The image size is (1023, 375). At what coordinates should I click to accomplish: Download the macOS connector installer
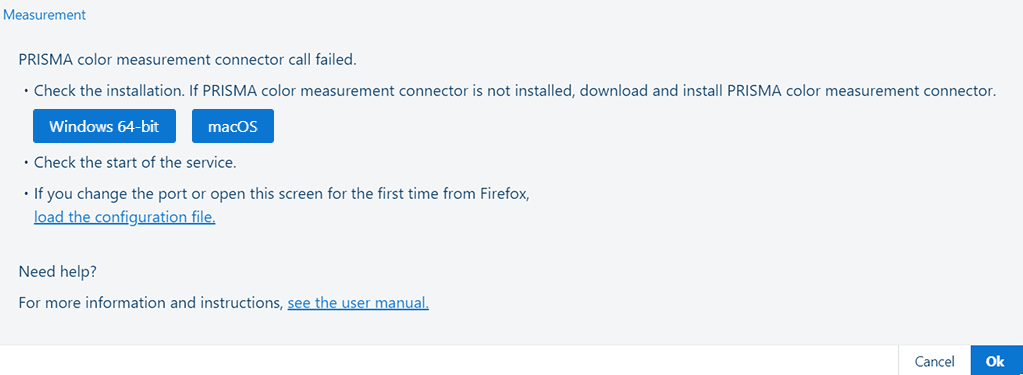click(x=233, y=126)
